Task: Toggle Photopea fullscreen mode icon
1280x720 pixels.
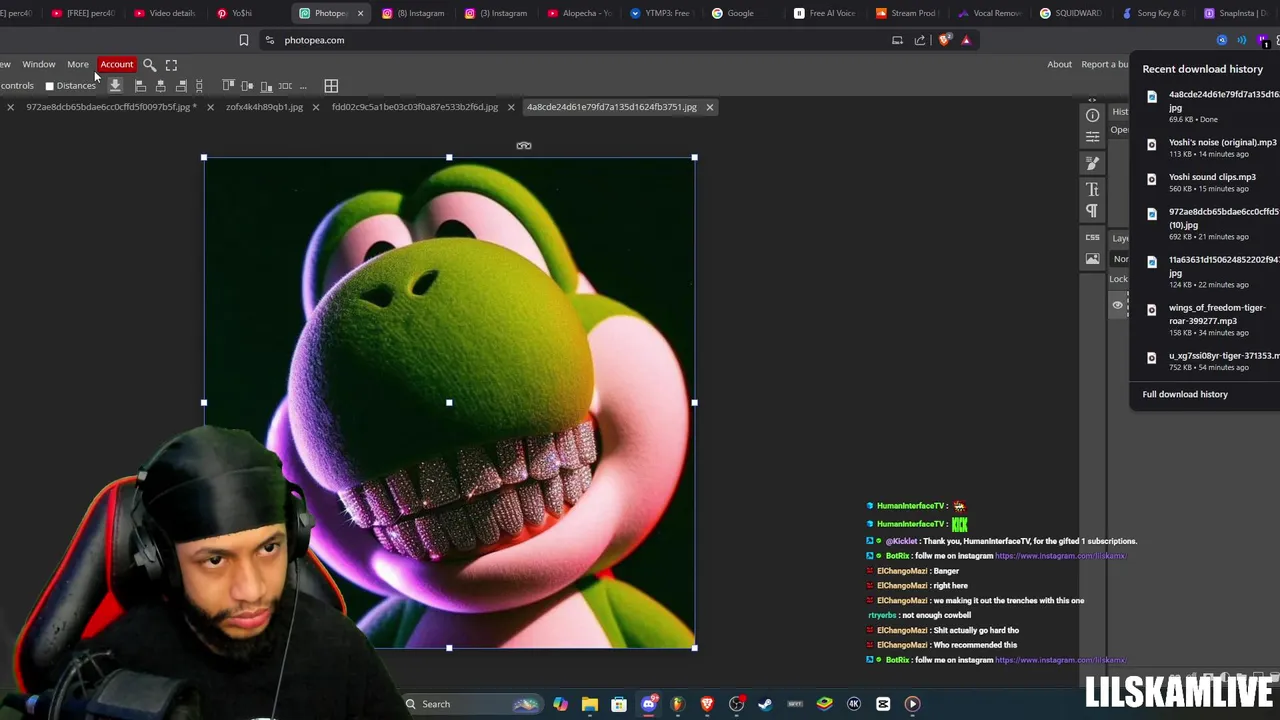Action: tap(171, 65)
